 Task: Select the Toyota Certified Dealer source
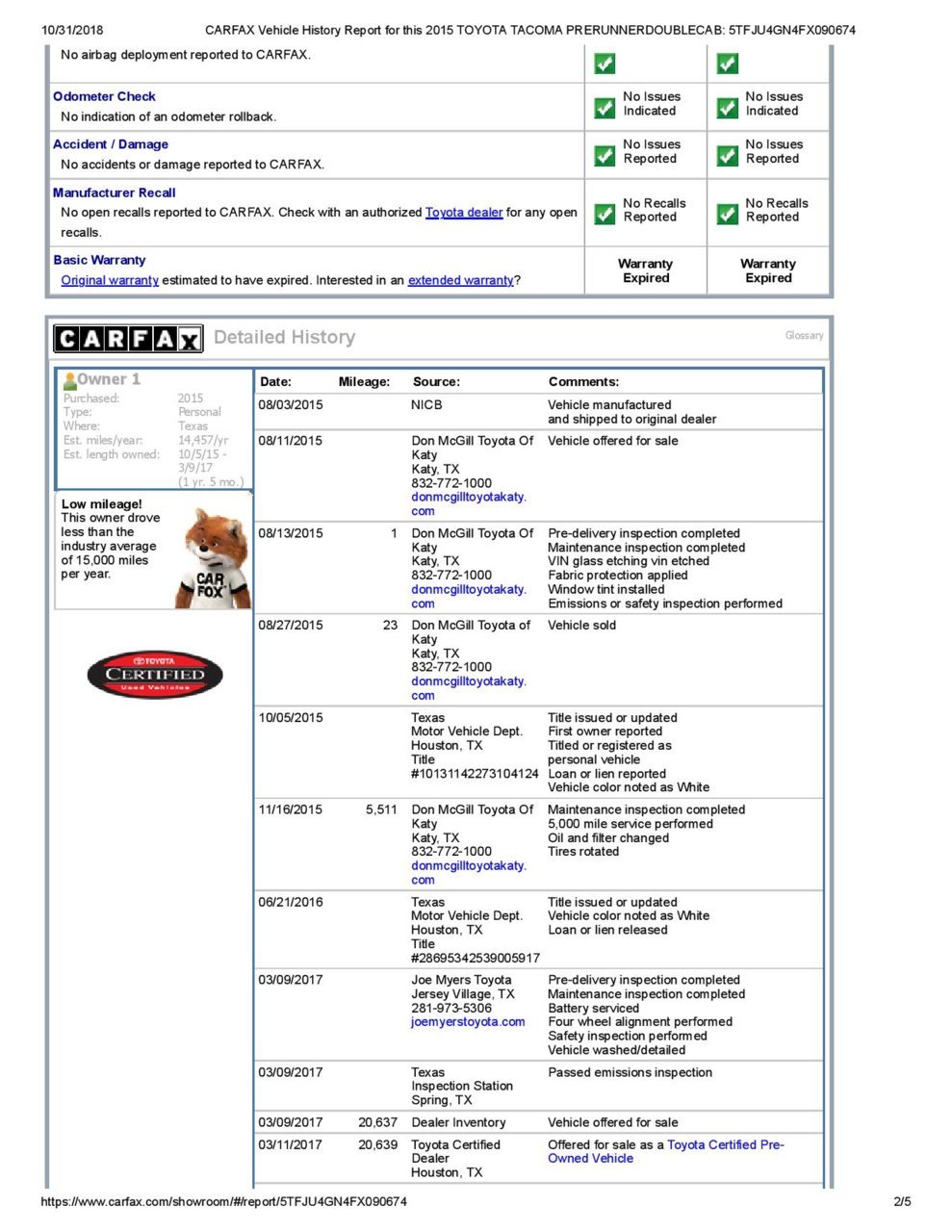pos(455,1152)
